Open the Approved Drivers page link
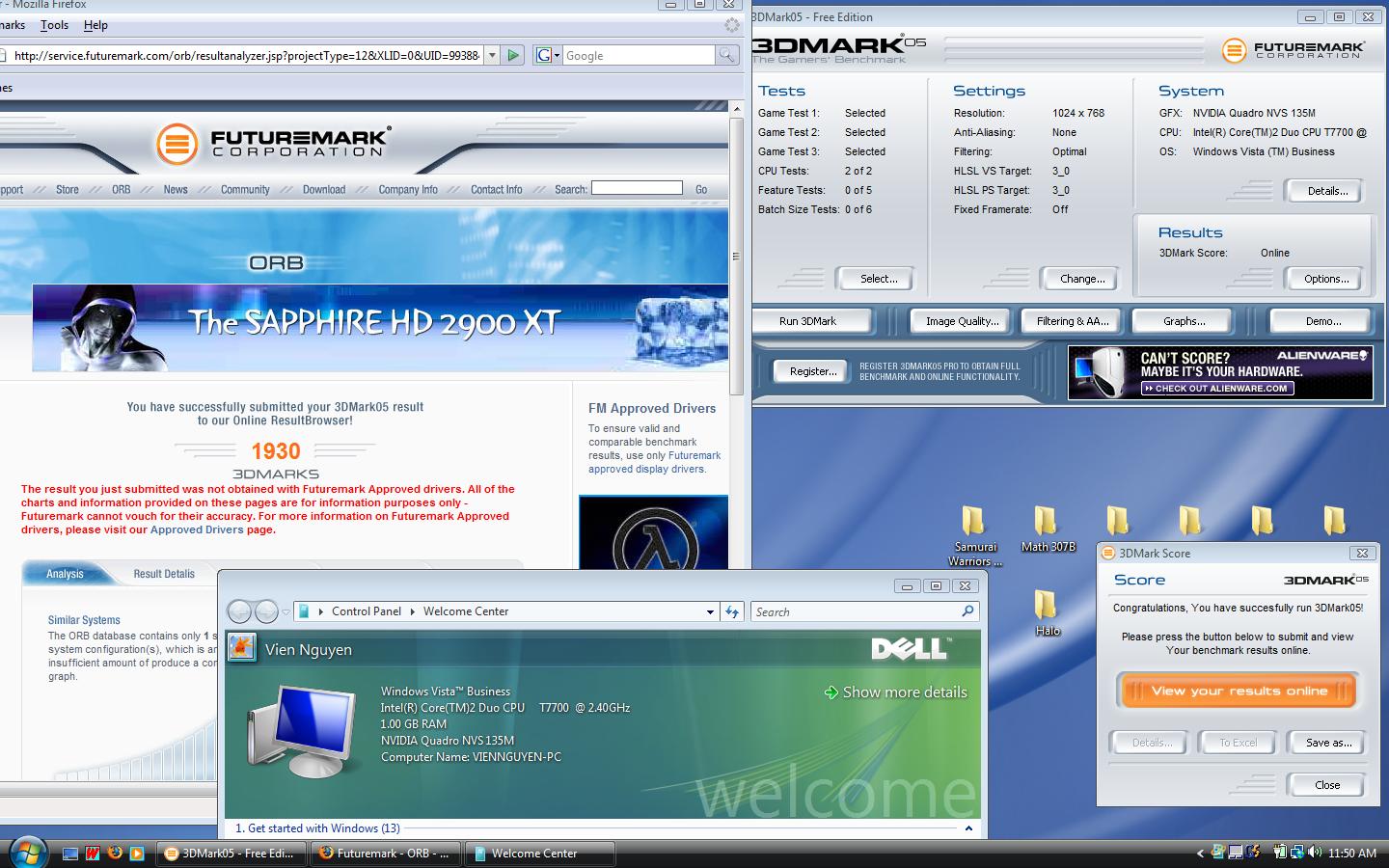1389x868 pixels. [x=198, y=529]
